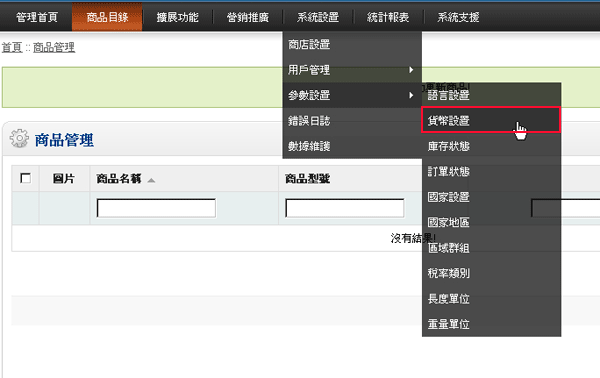Open the 系統支援 menu

458,17
